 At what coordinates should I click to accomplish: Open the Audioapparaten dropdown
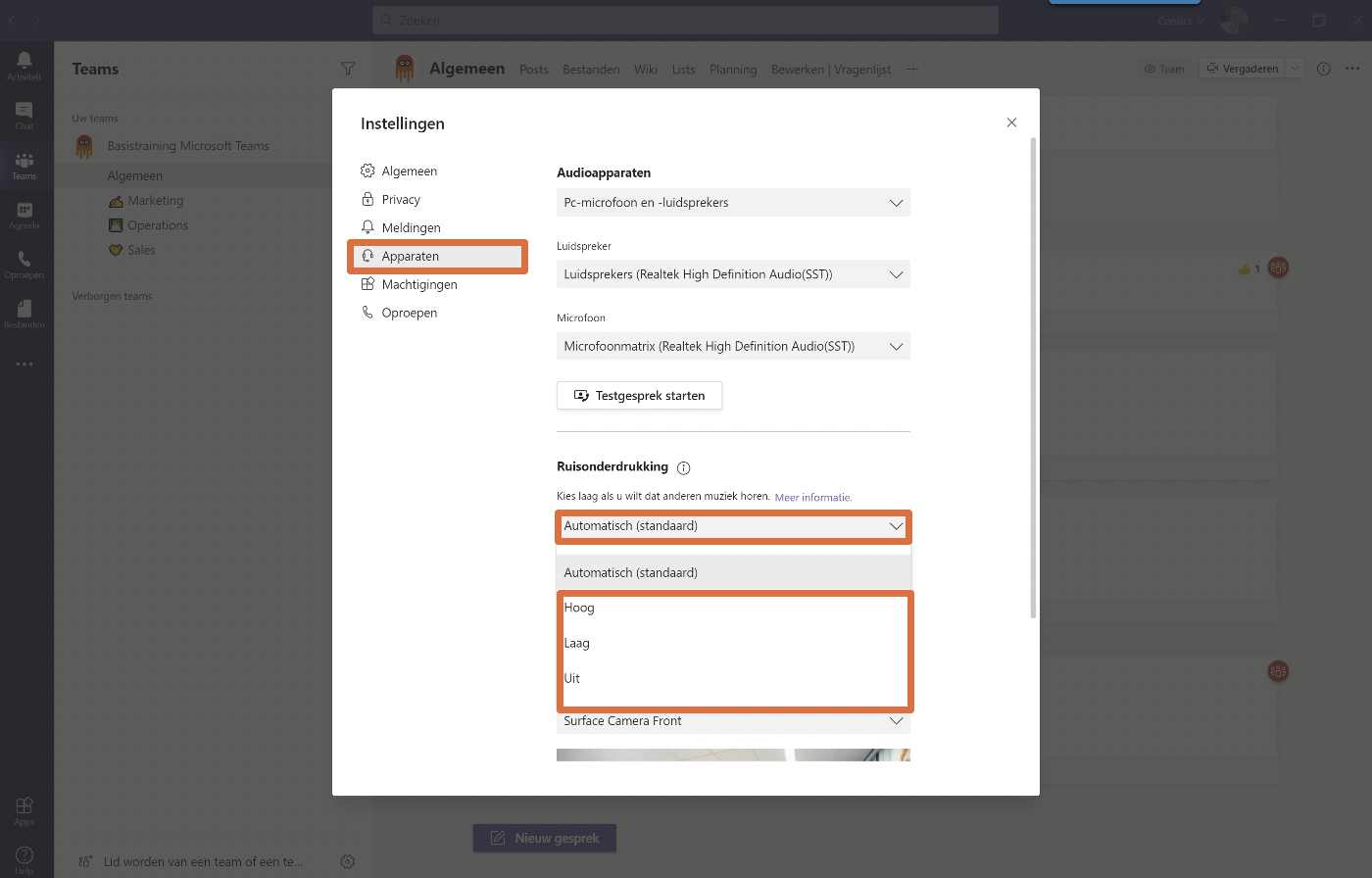tap(733, 203)
